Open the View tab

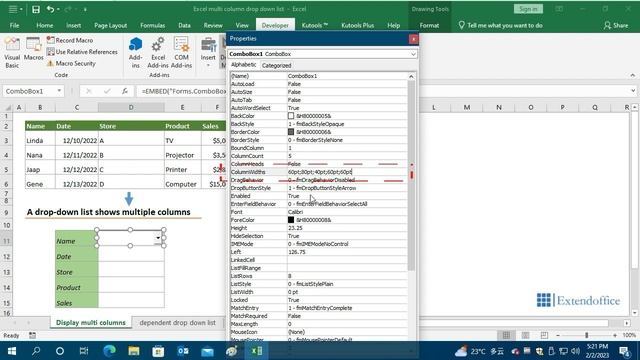click(x=242, y=25)
